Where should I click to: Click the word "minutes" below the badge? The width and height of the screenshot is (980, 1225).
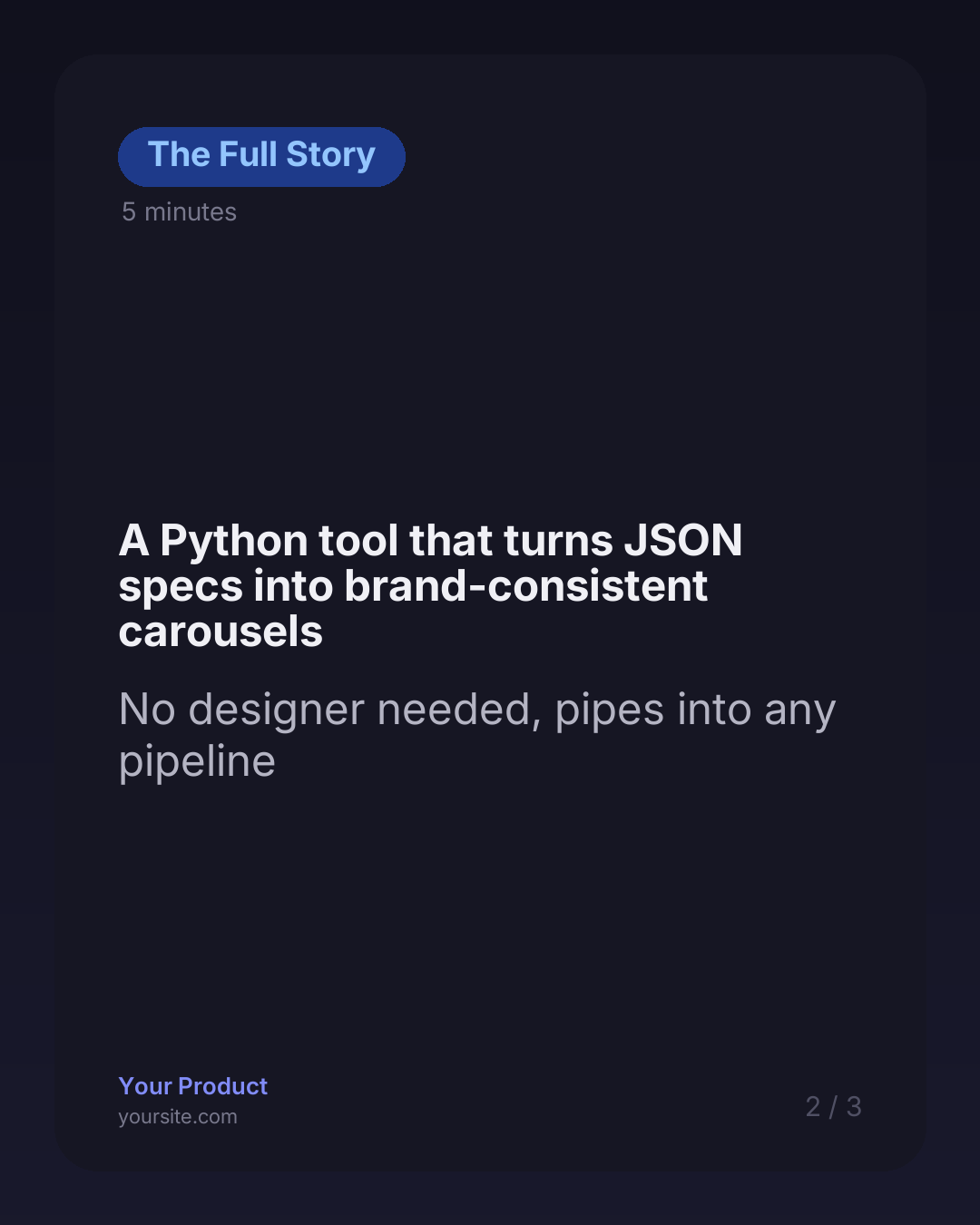pyautogui.click(x=191, y=212)
